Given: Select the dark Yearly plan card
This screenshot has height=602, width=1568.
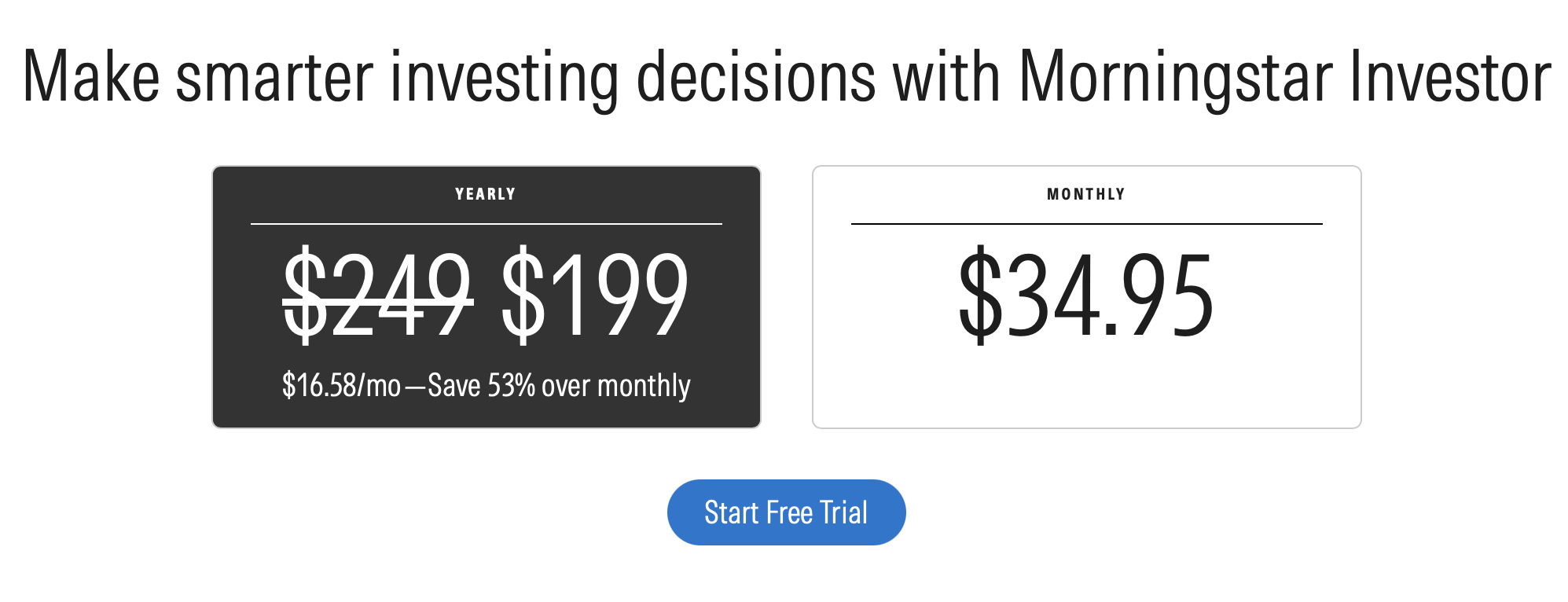Looking at the screenshot, I should coord(487,297).
